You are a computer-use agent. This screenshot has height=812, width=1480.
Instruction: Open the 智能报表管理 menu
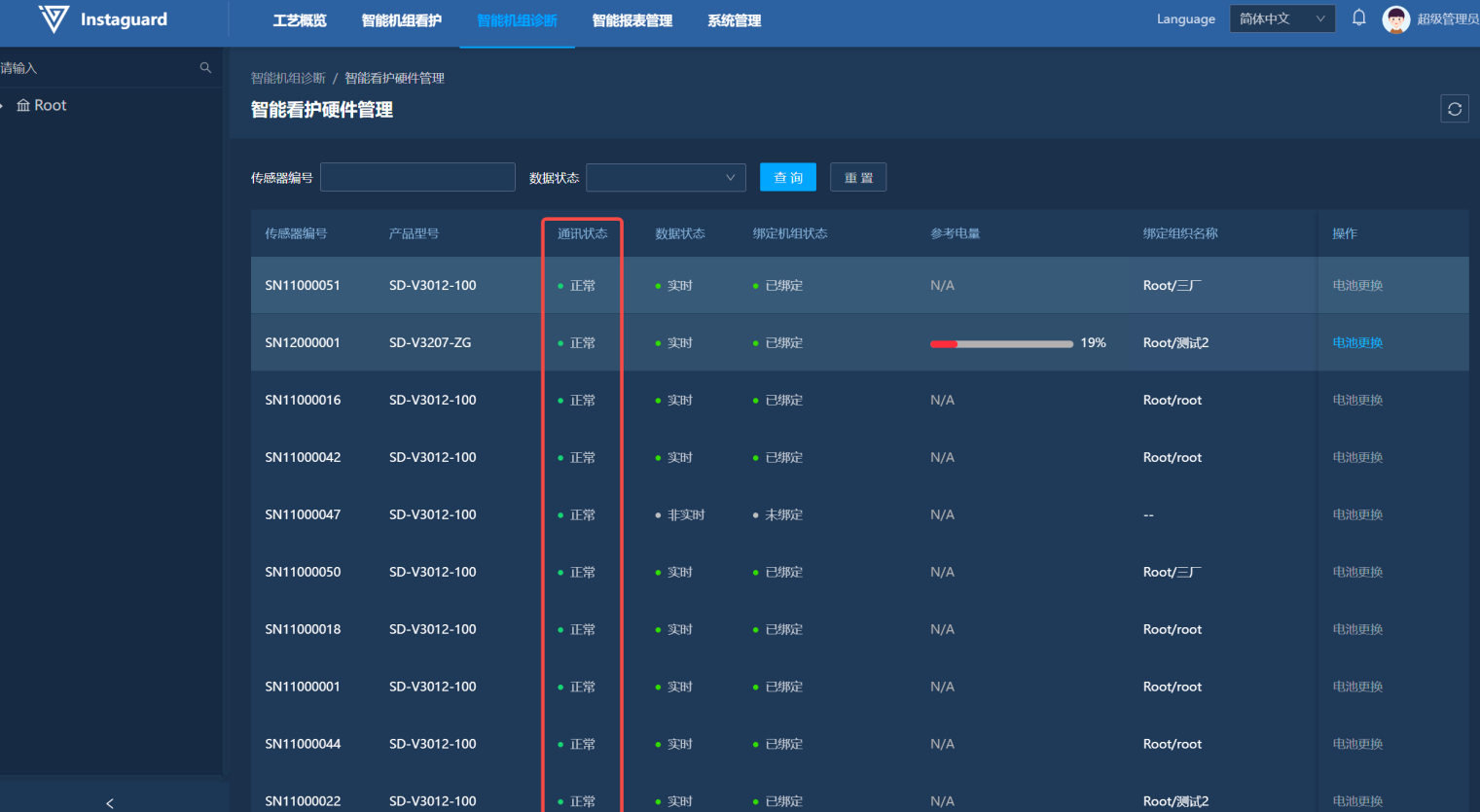[x=632, y=20]
